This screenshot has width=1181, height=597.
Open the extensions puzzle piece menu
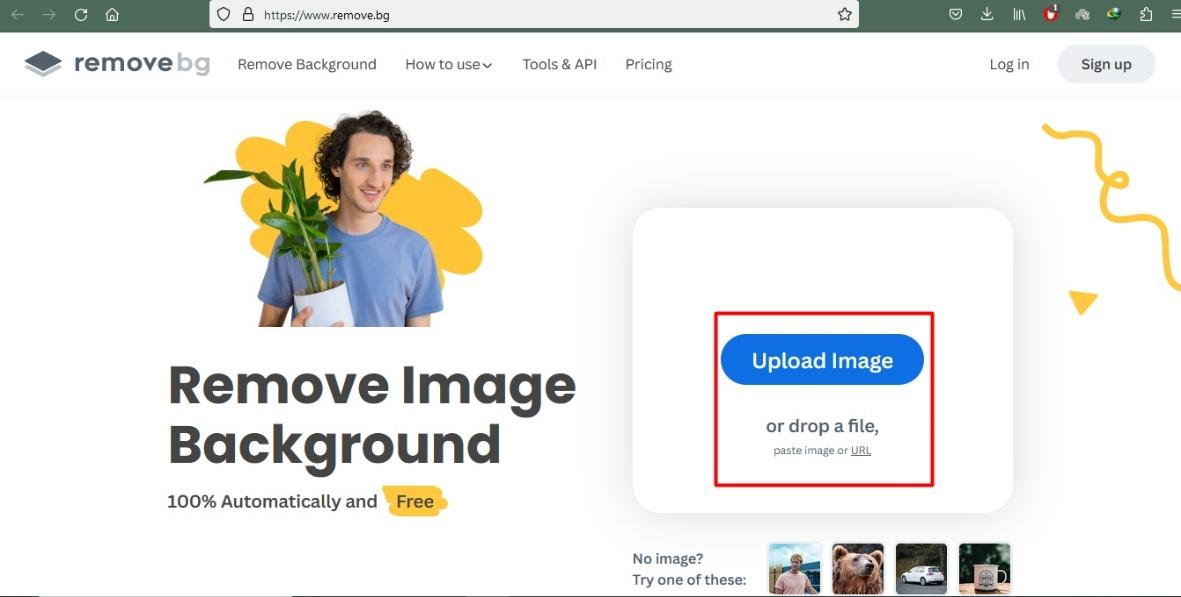(x=1146, y=14)
